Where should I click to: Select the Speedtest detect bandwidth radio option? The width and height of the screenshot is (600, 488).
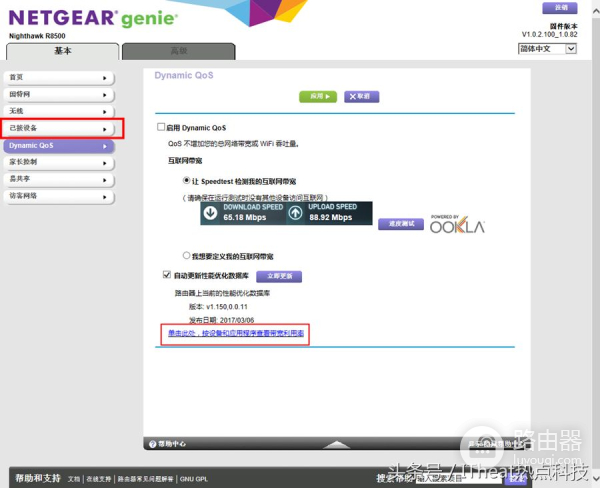(186, 180)
